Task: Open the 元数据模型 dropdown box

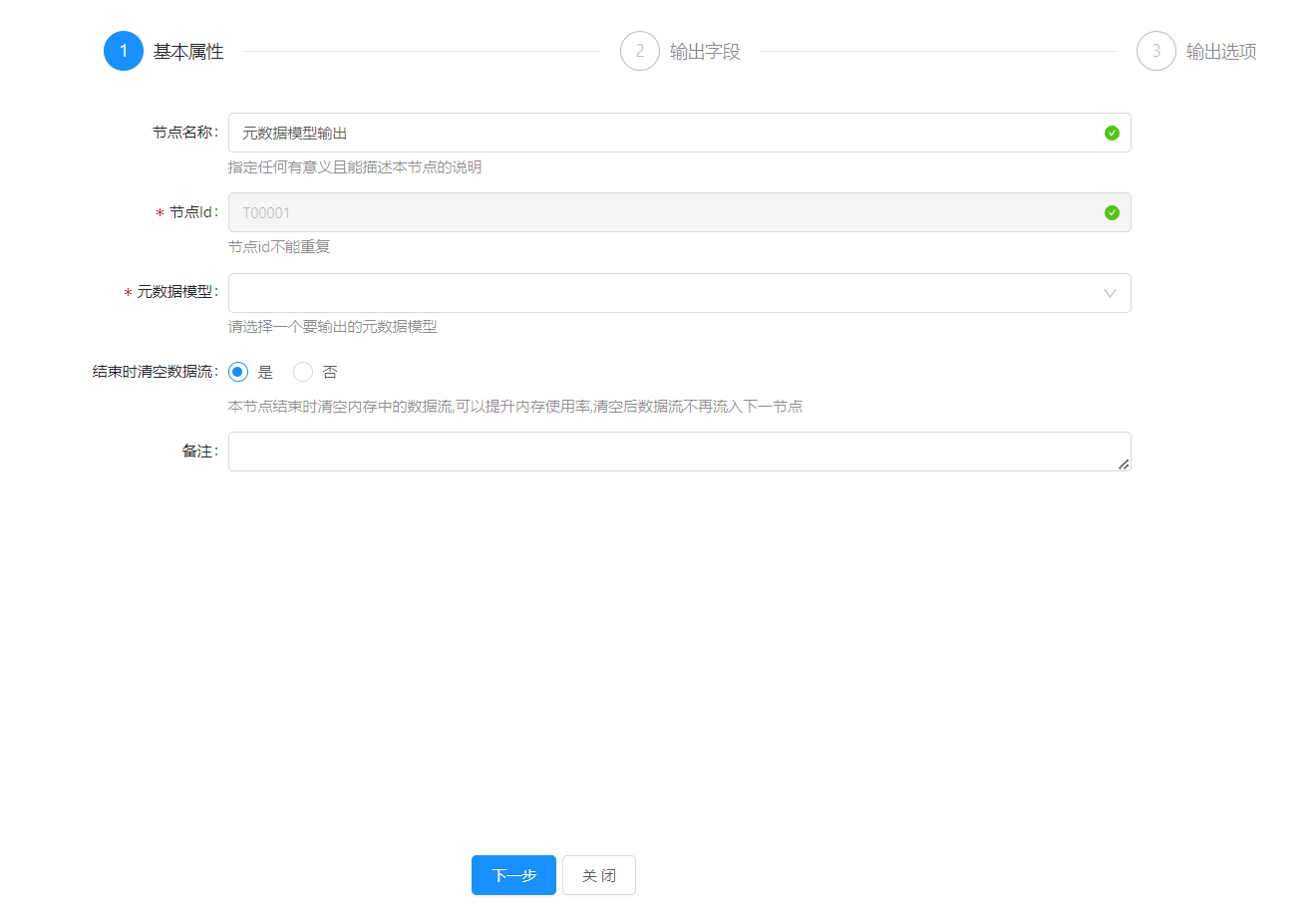Action: [x=658, y=293]
